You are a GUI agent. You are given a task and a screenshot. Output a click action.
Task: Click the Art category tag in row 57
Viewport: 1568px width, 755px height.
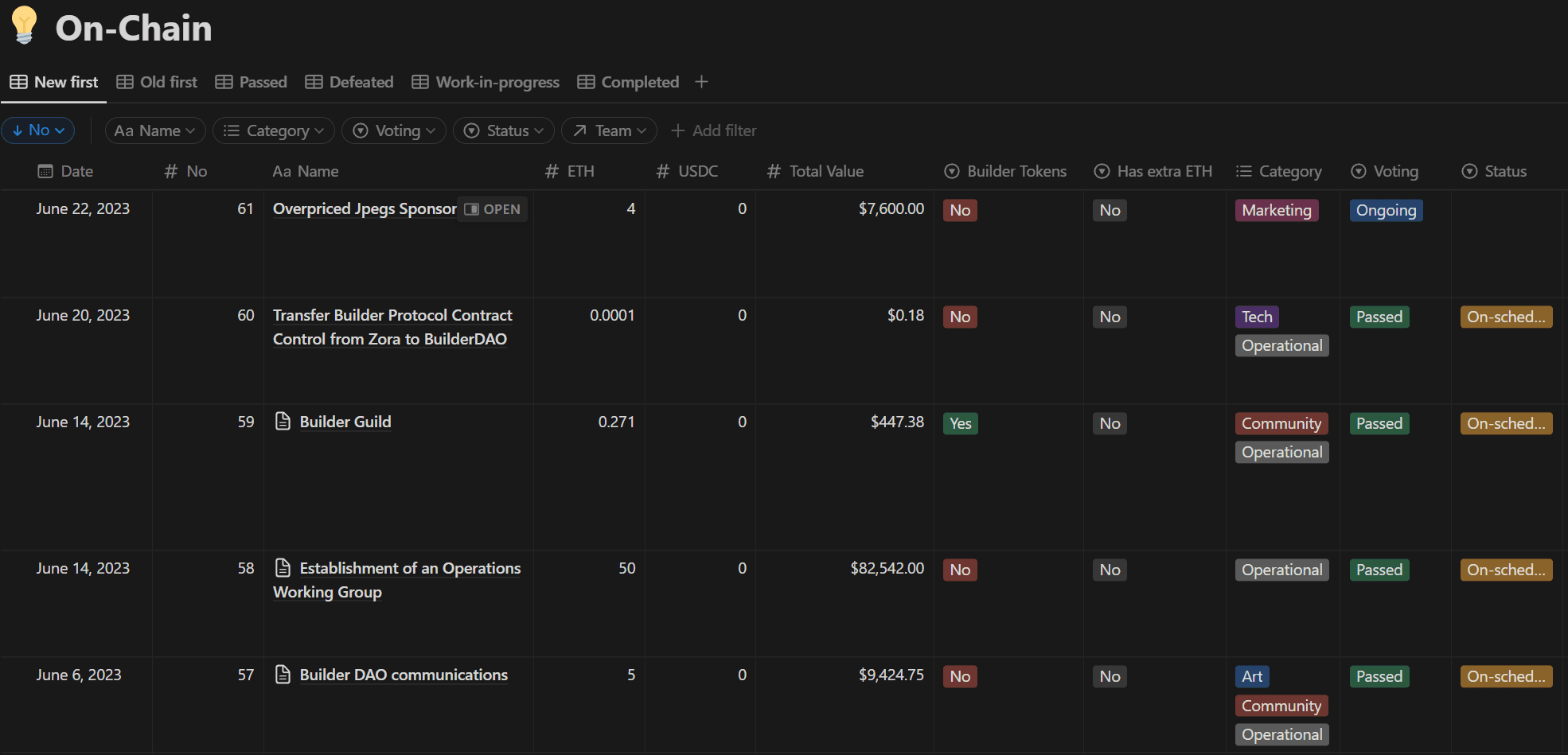pyautogui.click(x=1252, y=676)
